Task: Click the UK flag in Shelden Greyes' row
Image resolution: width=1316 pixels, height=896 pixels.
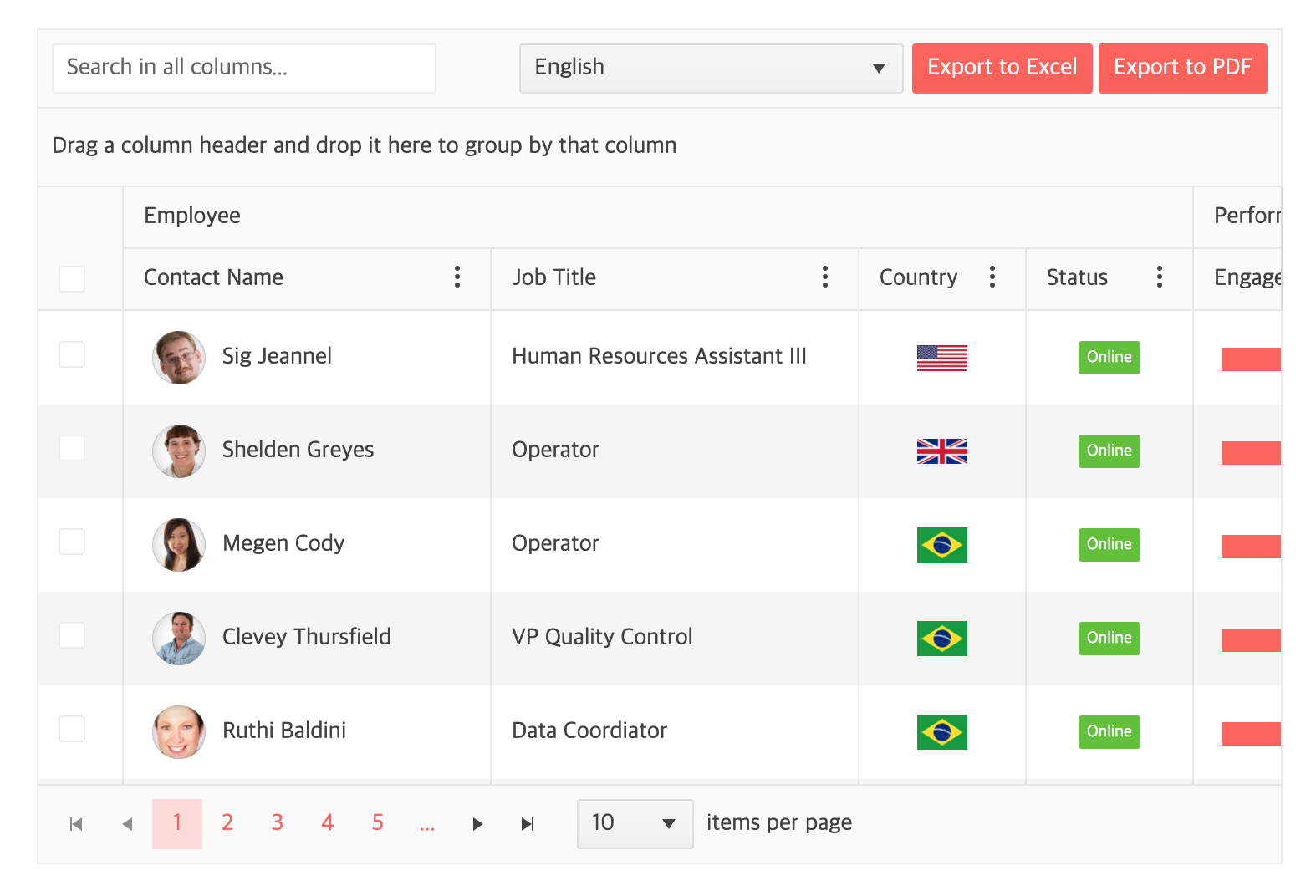Action: (x=942, y=451)
